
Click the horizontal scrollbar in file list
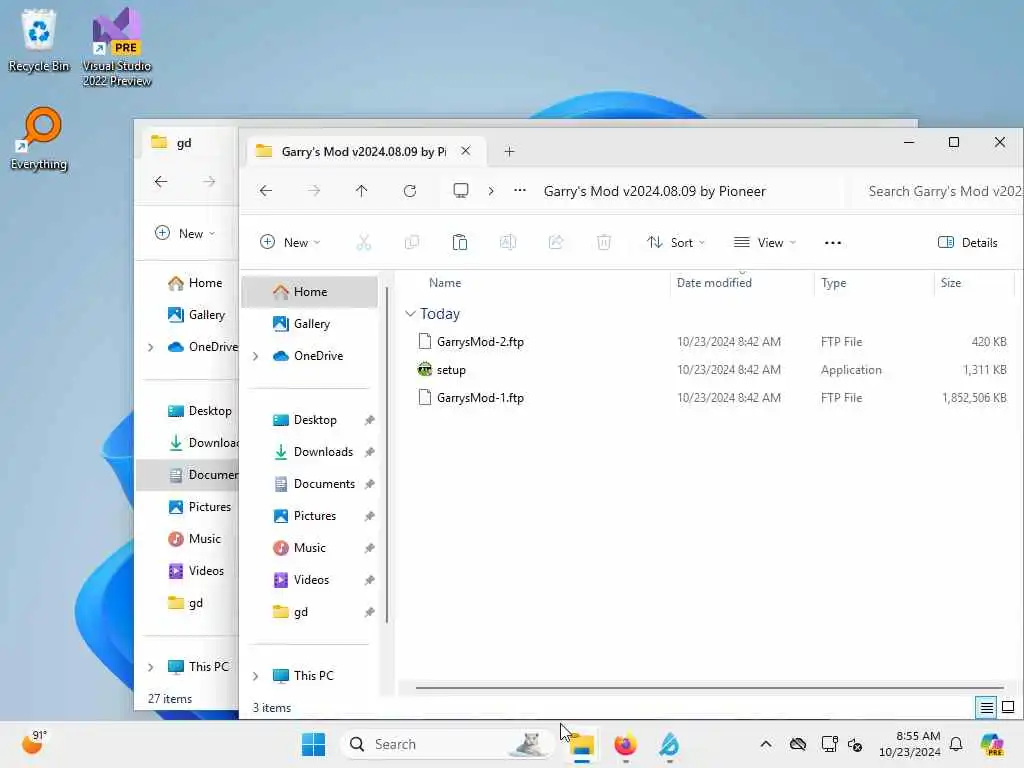coord(709,687)
